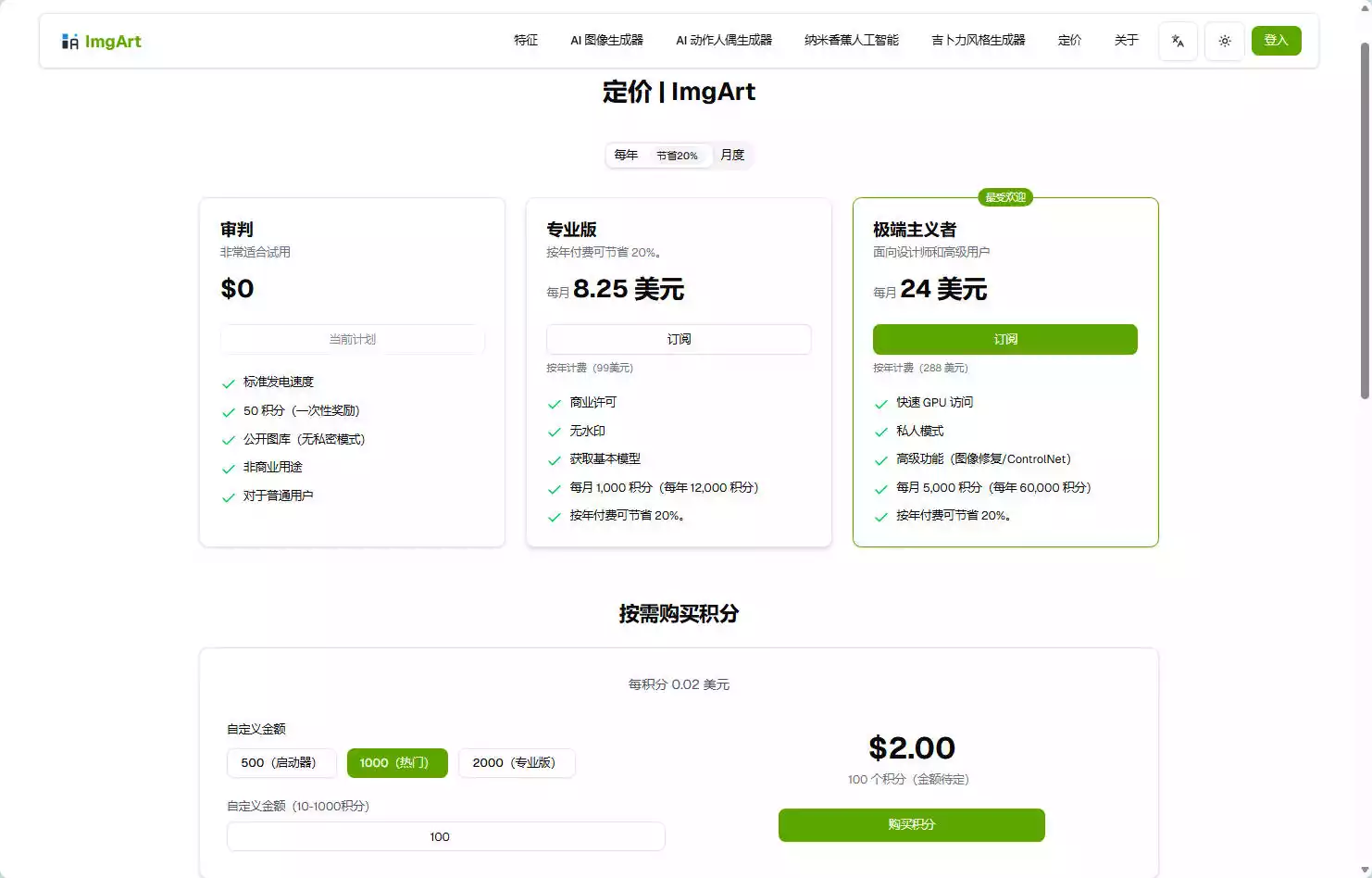Click 每月 1,000 积分 feature line
This screenshot has width=1372, height=878.
[x=664, y=487]
